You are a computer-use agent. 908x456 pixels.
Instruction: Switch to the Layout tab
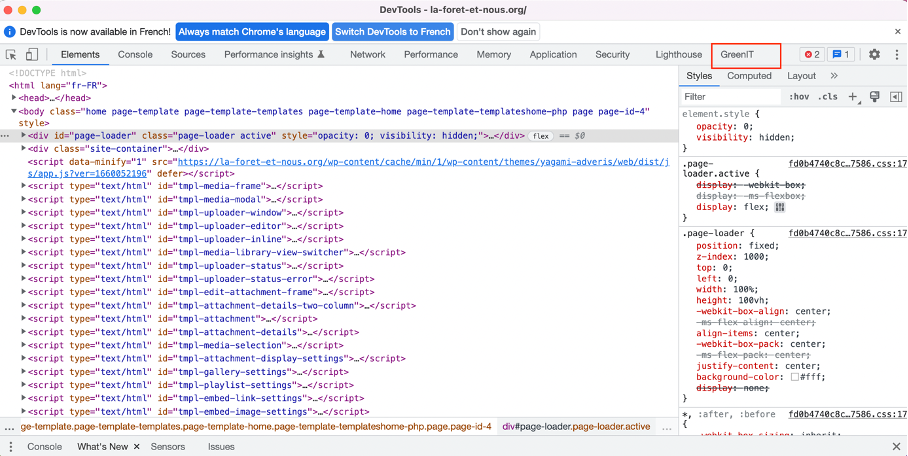click(x=801, y=76)
